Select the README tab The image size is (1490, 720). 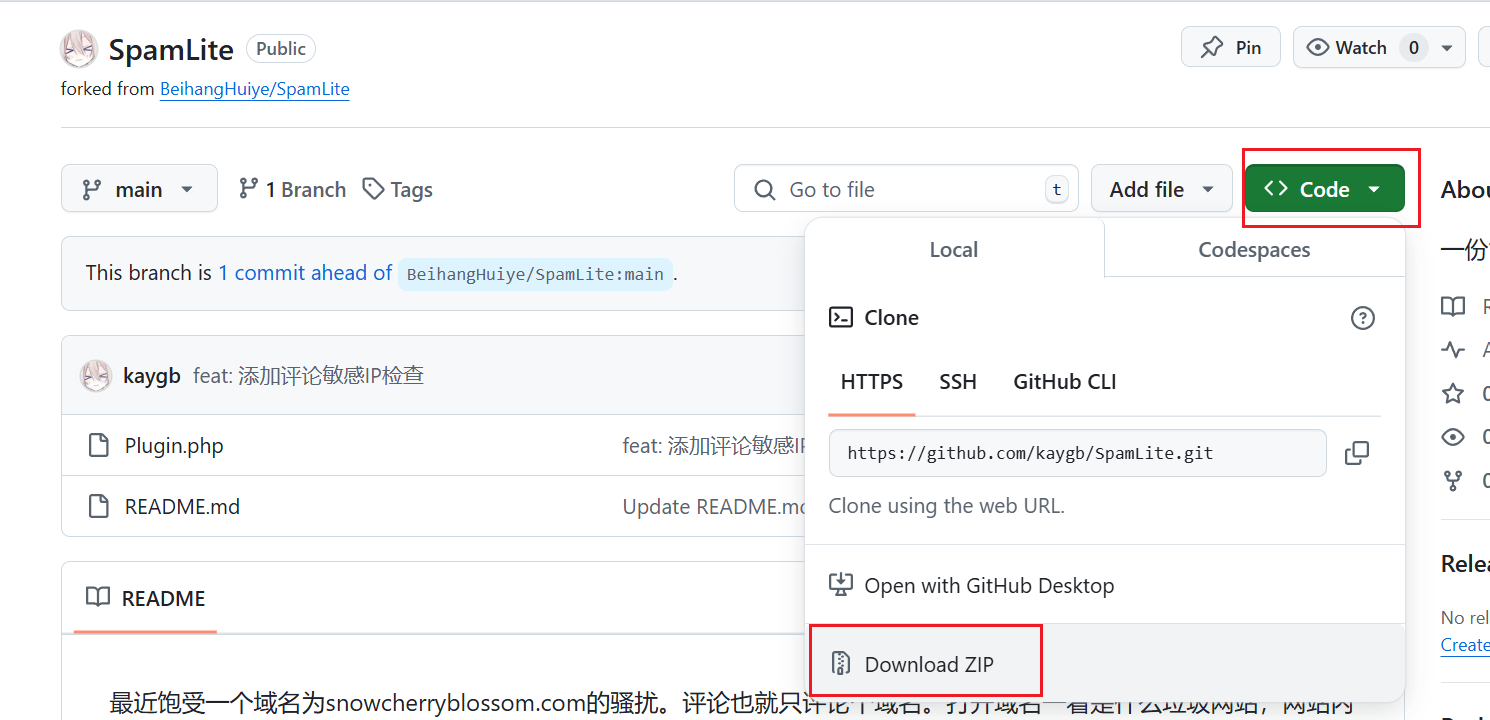pos(145,598)
